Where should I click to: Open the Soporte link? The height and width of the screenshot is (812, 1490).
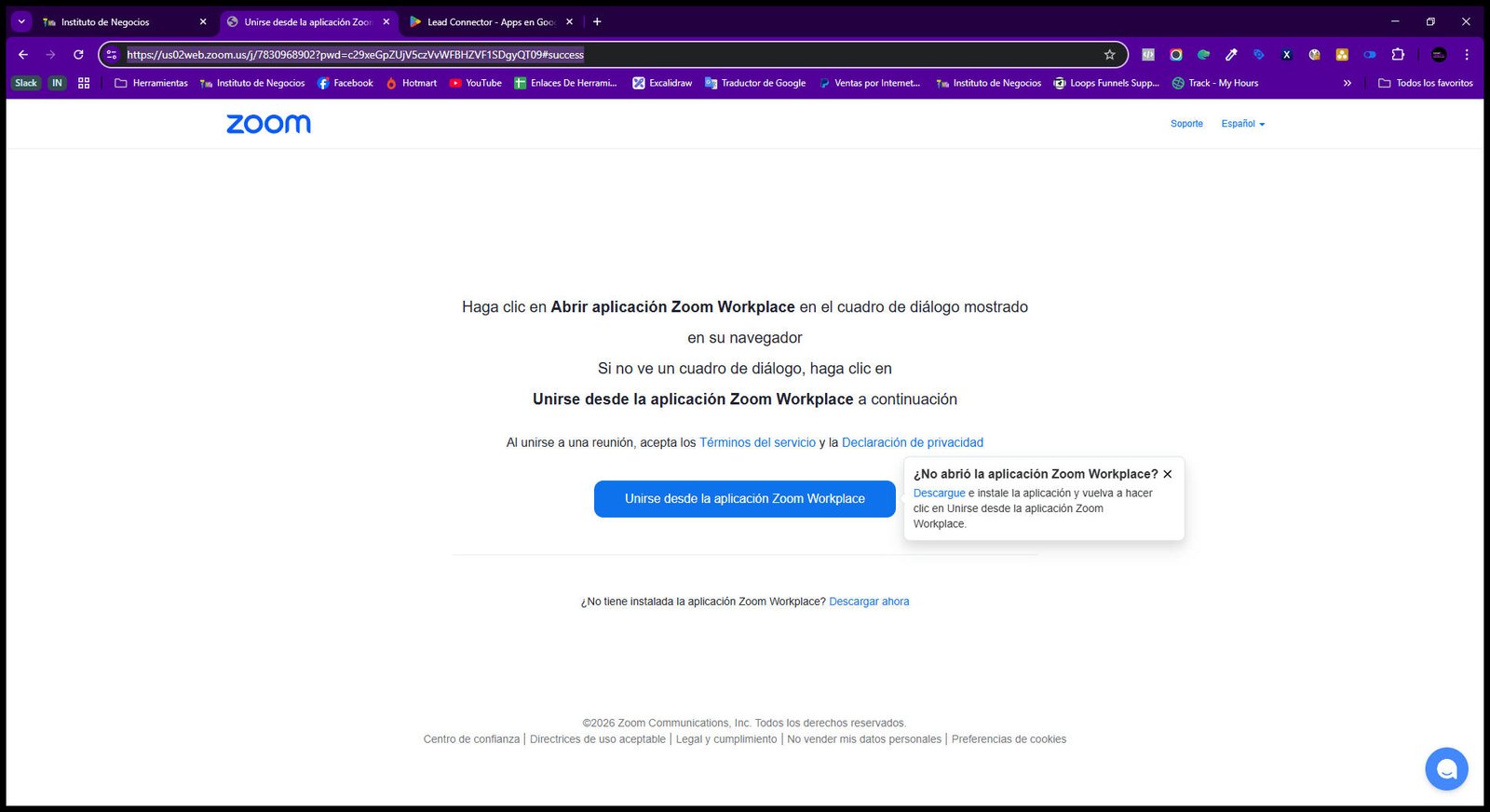(1186, 124)
